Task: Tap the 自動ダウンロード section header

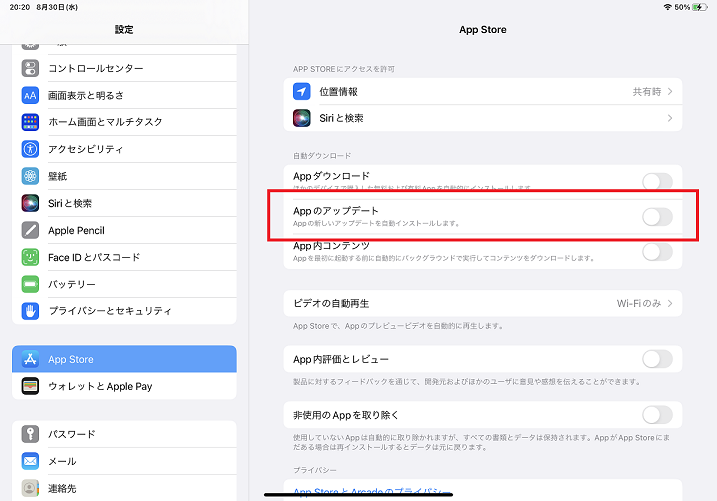Action: click(x=322, y=156)
